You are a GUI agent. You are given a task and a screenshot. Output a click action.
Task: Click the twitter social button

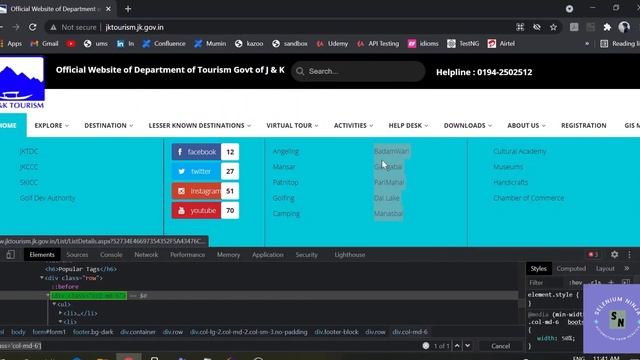pos(205,171)
